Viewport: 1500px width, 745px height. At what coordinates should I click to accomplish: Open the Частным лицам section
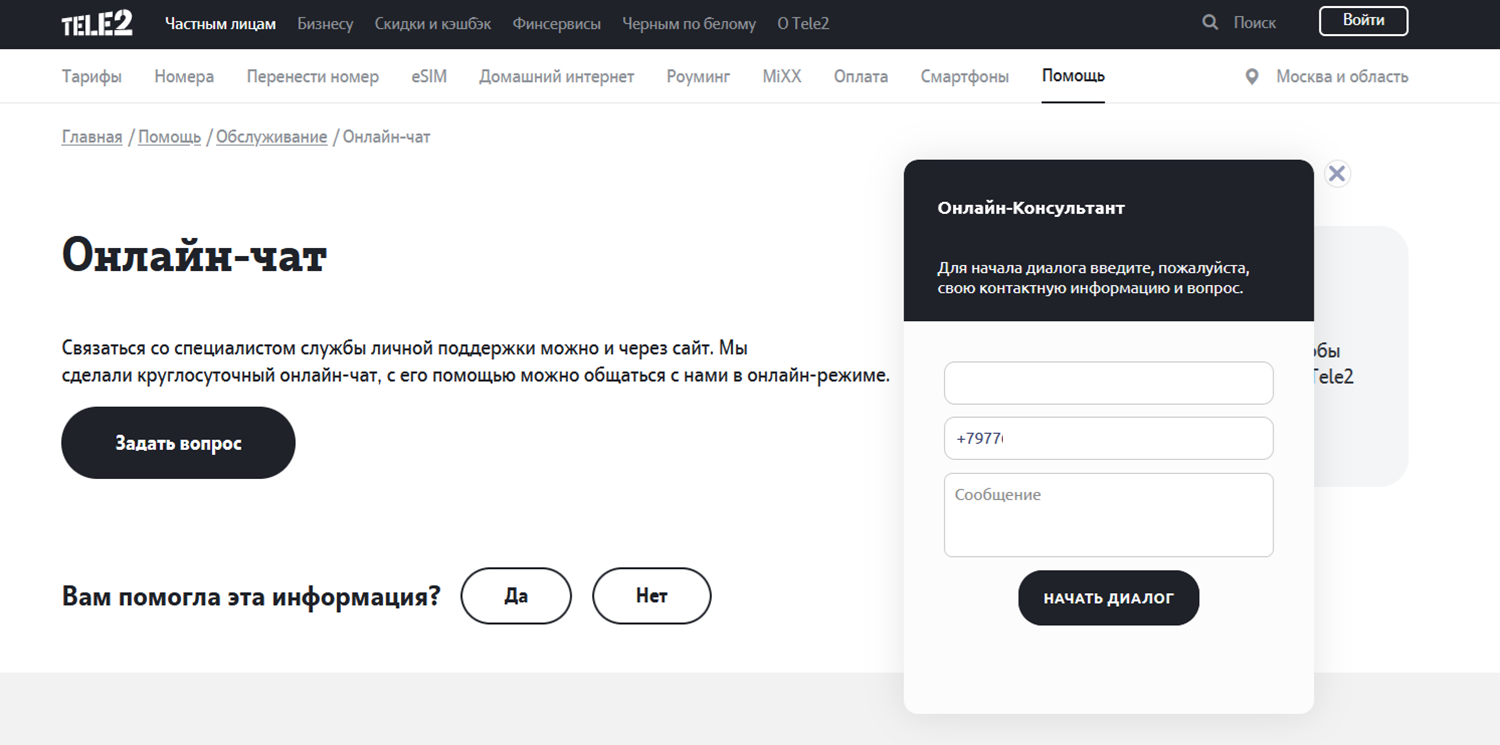[220, 23]
